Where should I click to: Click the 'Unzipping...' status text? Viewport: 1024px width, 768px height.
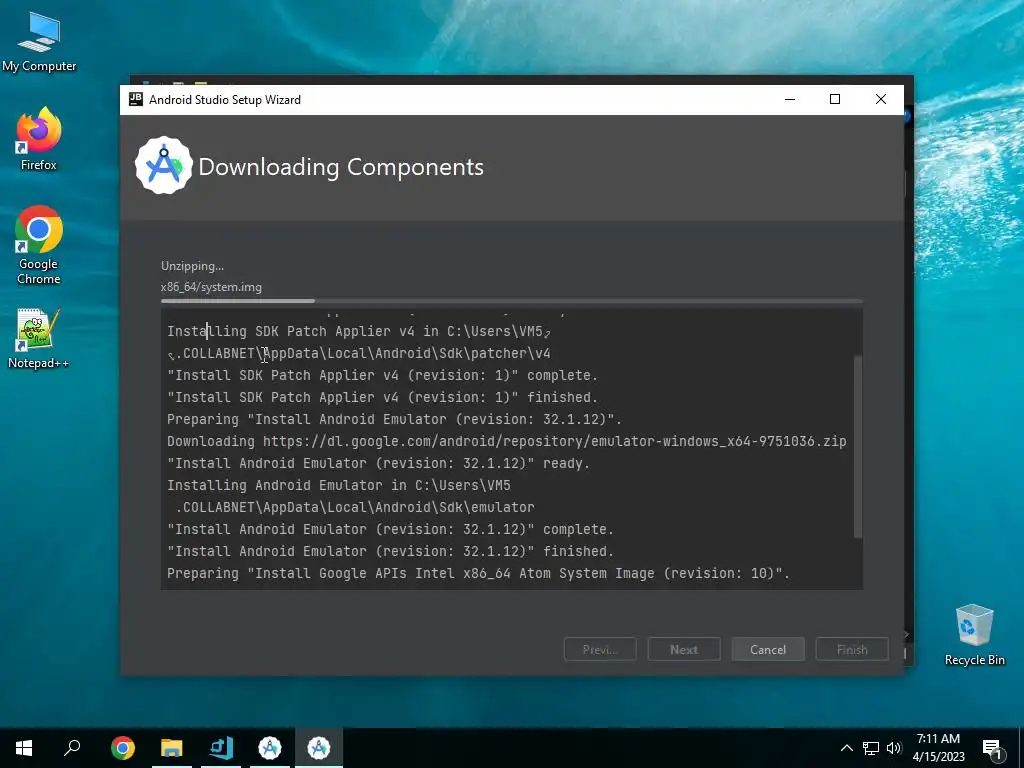pos(192,266)
